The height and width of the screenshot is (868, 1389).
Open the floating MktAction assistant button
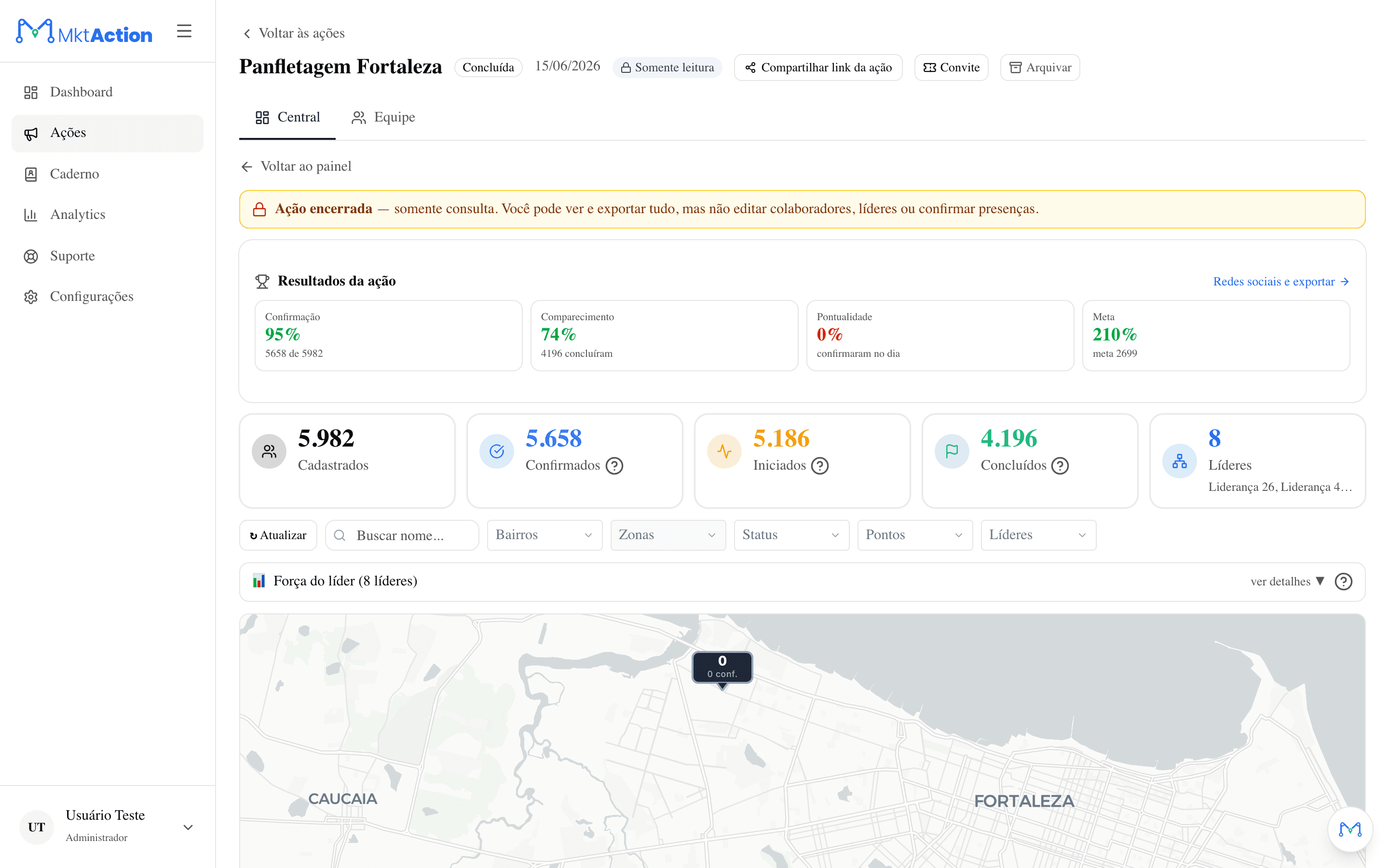pyautogui.click(x=1350, y=829)
